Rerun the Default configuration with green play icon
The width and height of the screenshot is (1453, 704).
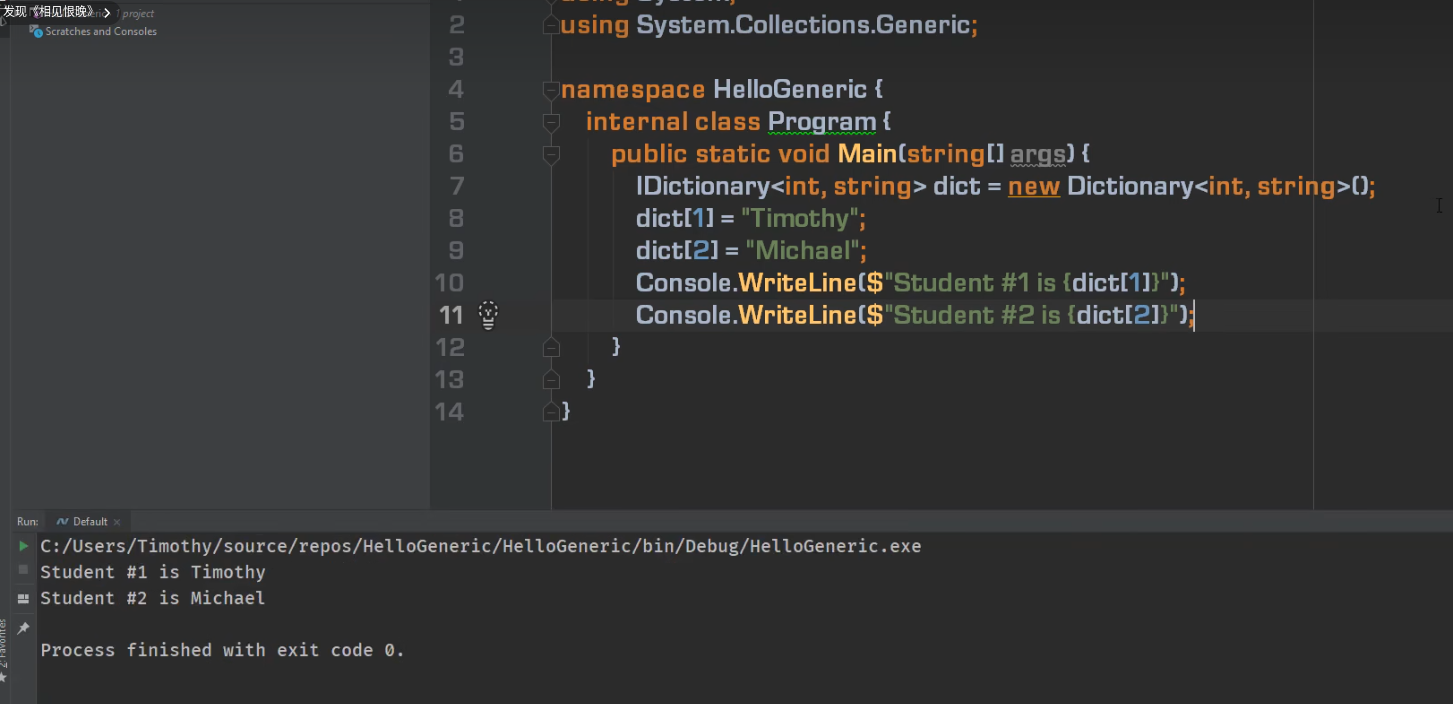point(23,546)
